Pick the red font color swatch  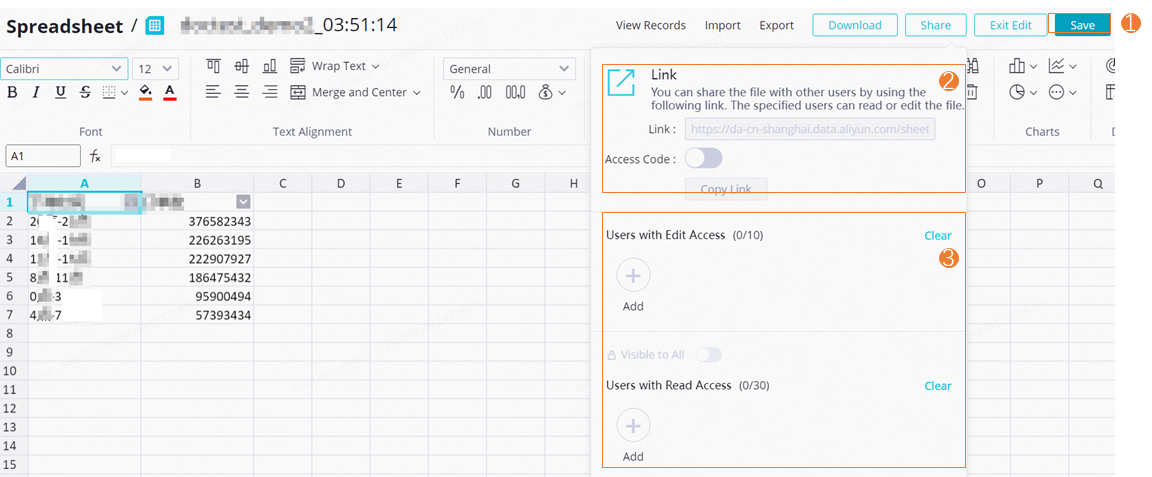(170, 92)
